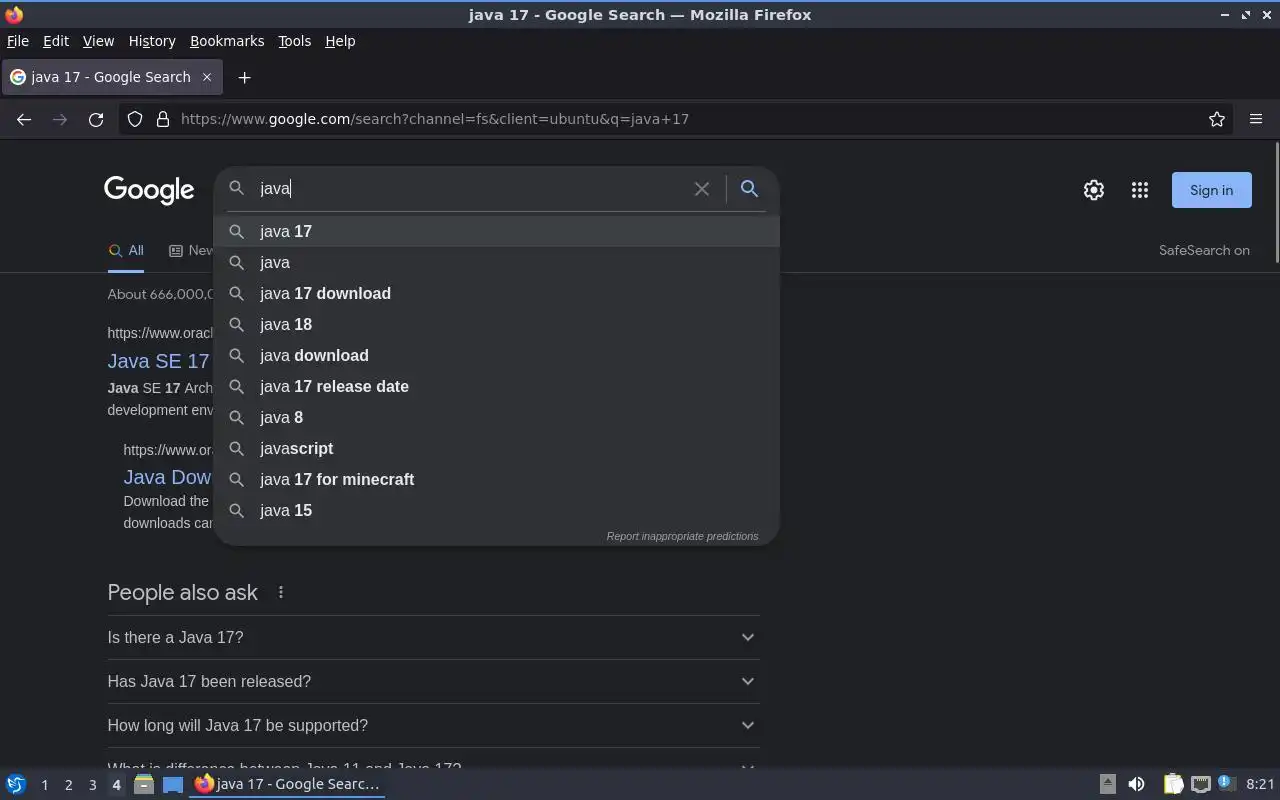Bookmark this page with the star
This screenshot has height=800, width=1280.
(1217, 119)
